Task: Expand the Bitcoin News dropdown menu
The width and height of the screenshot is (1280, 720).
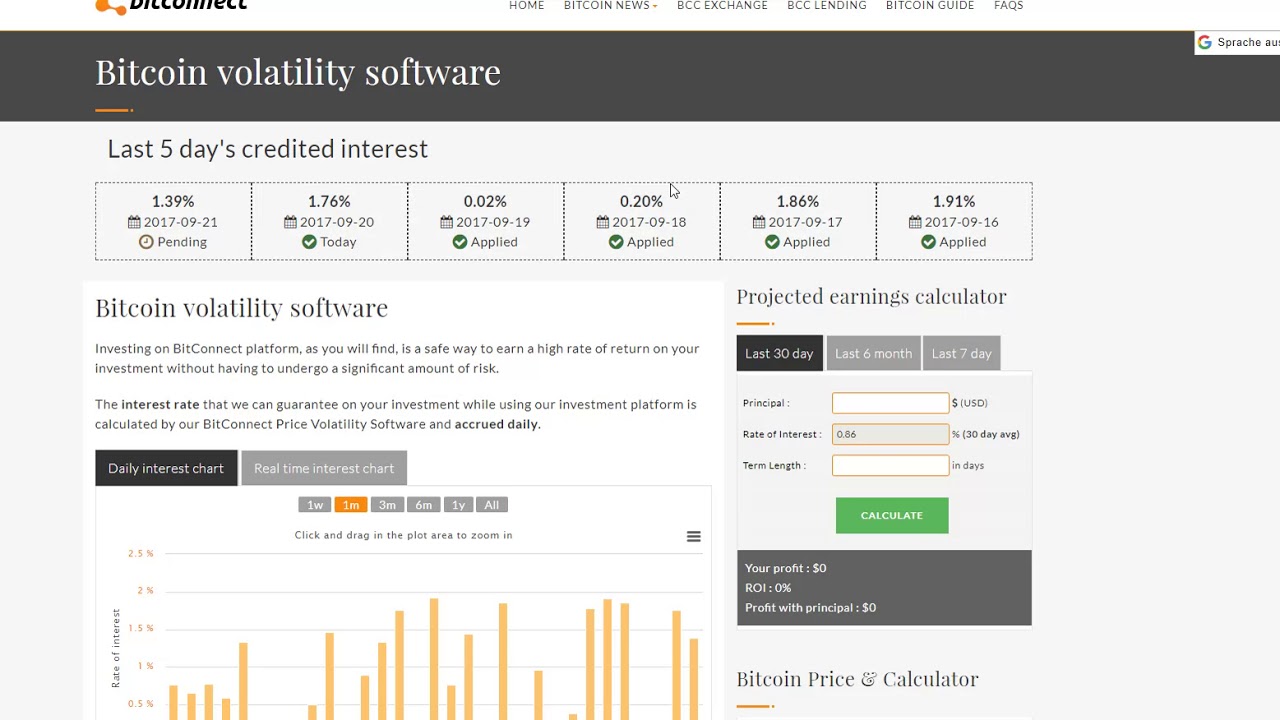Action: click(x=610, y=6)
